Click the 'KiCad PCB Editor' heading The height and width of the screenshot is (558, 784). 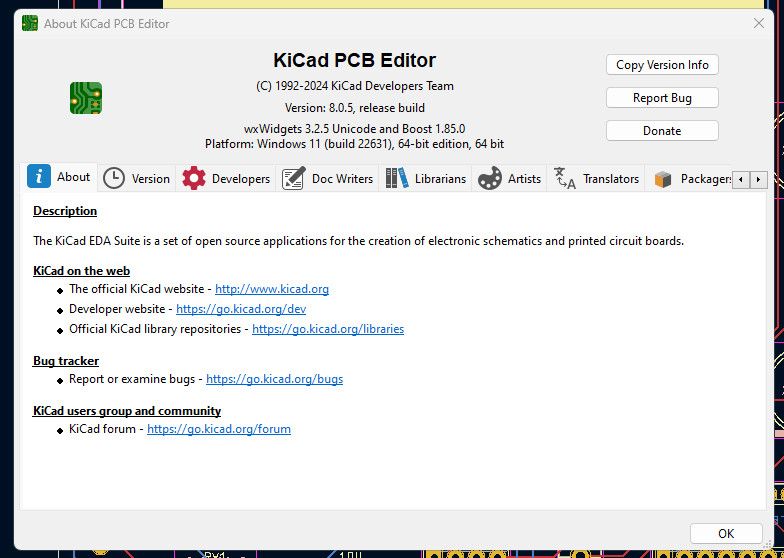click(354, 60)
